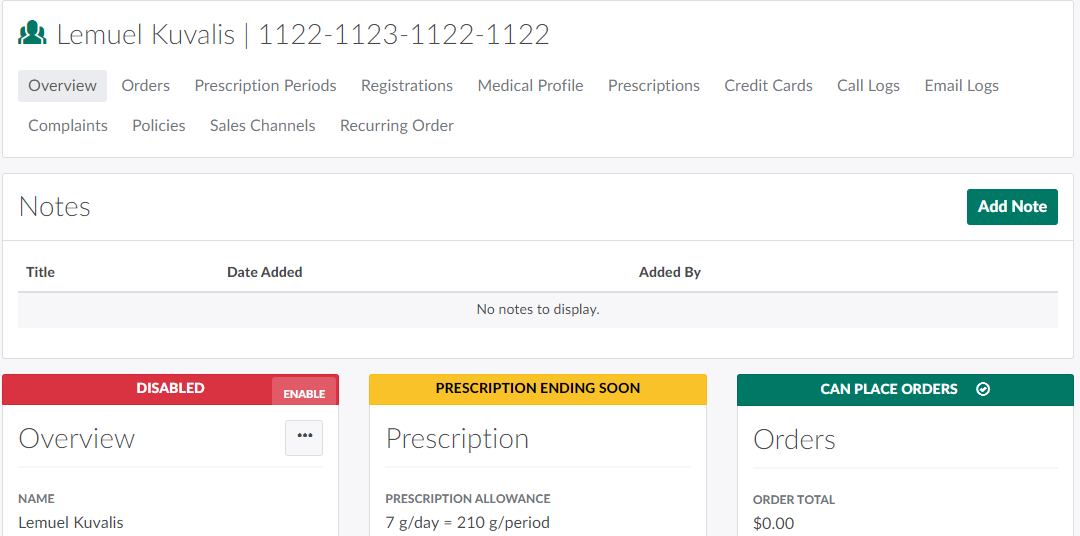
Task: Show the Call Logs tab
Action: click(868, 86)
